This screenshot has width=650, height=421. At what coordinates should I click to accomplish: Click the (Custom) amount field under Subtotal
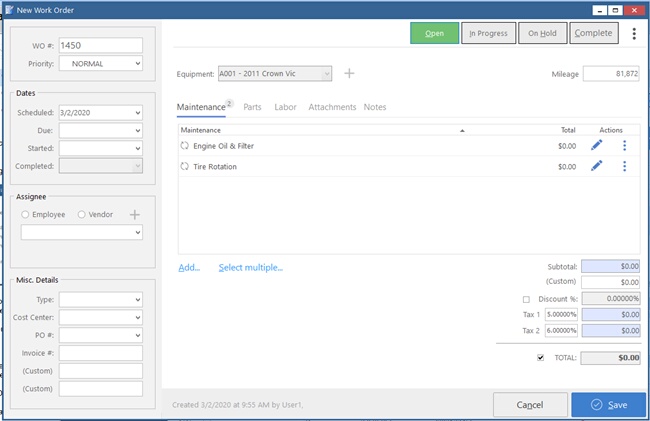611,282
